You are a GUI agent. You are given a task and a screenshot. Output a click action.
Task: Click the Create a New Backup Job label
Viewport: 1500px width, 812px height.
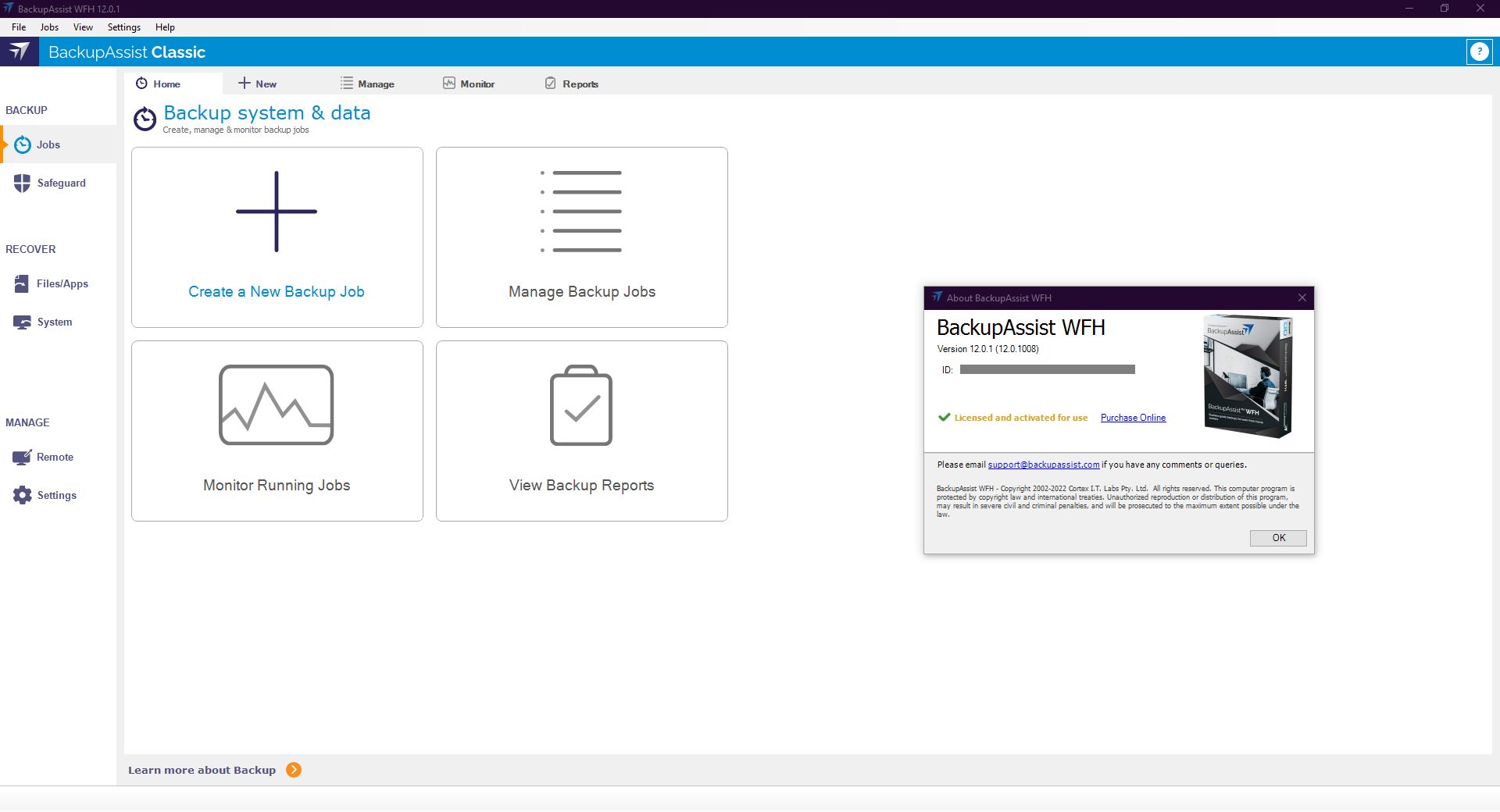click(x=277, y=291)
